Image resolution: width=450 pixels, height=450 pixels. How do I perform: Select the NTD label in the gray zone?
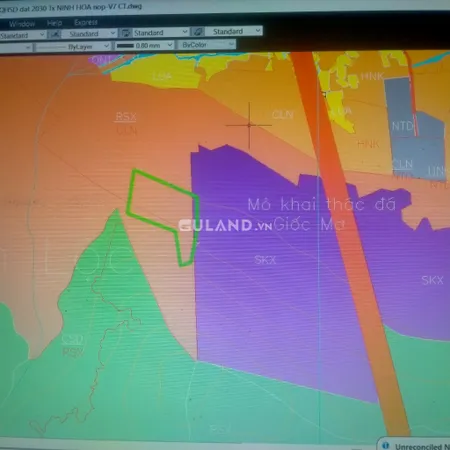[402, 126]
